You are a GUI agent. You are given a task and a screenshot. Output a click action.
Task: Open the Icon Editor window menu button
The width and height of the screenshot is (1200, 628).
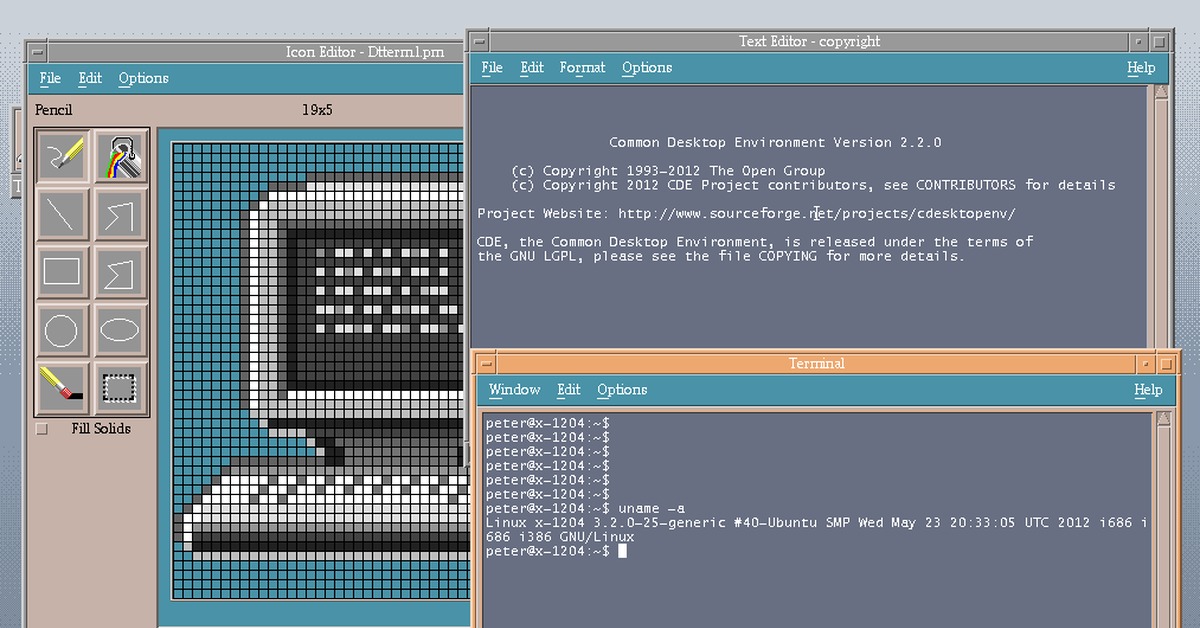38,52
